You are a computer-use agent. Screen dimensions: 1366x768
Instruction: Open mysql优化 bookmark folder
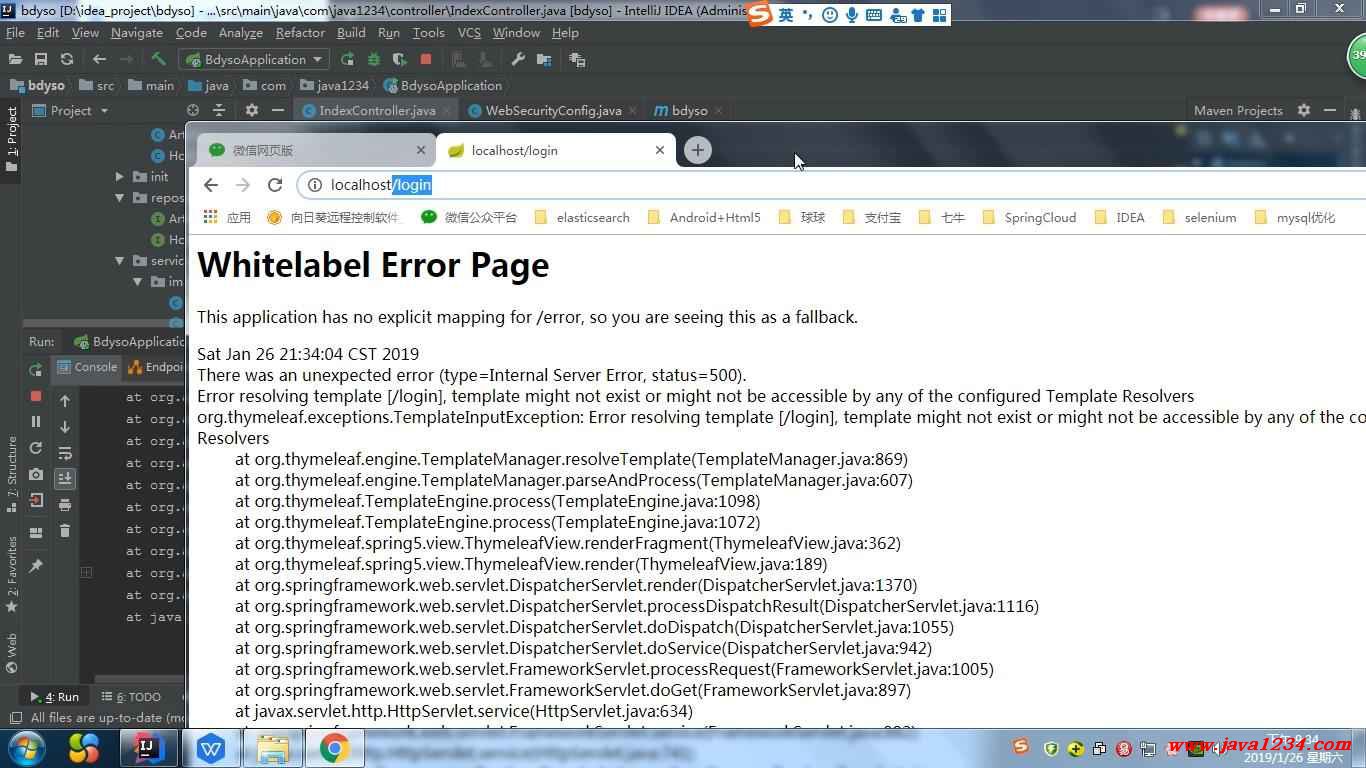click(x=1295, y=217)
